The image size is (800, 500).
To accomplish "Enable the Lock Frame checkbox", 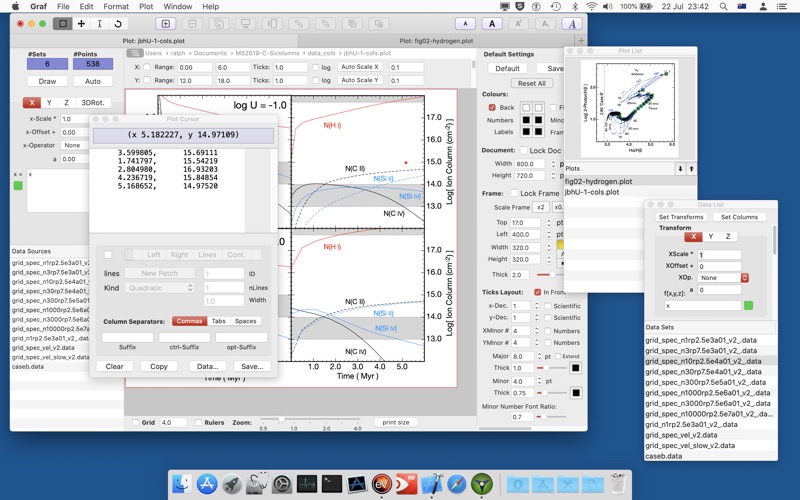I will click(513, 193).
